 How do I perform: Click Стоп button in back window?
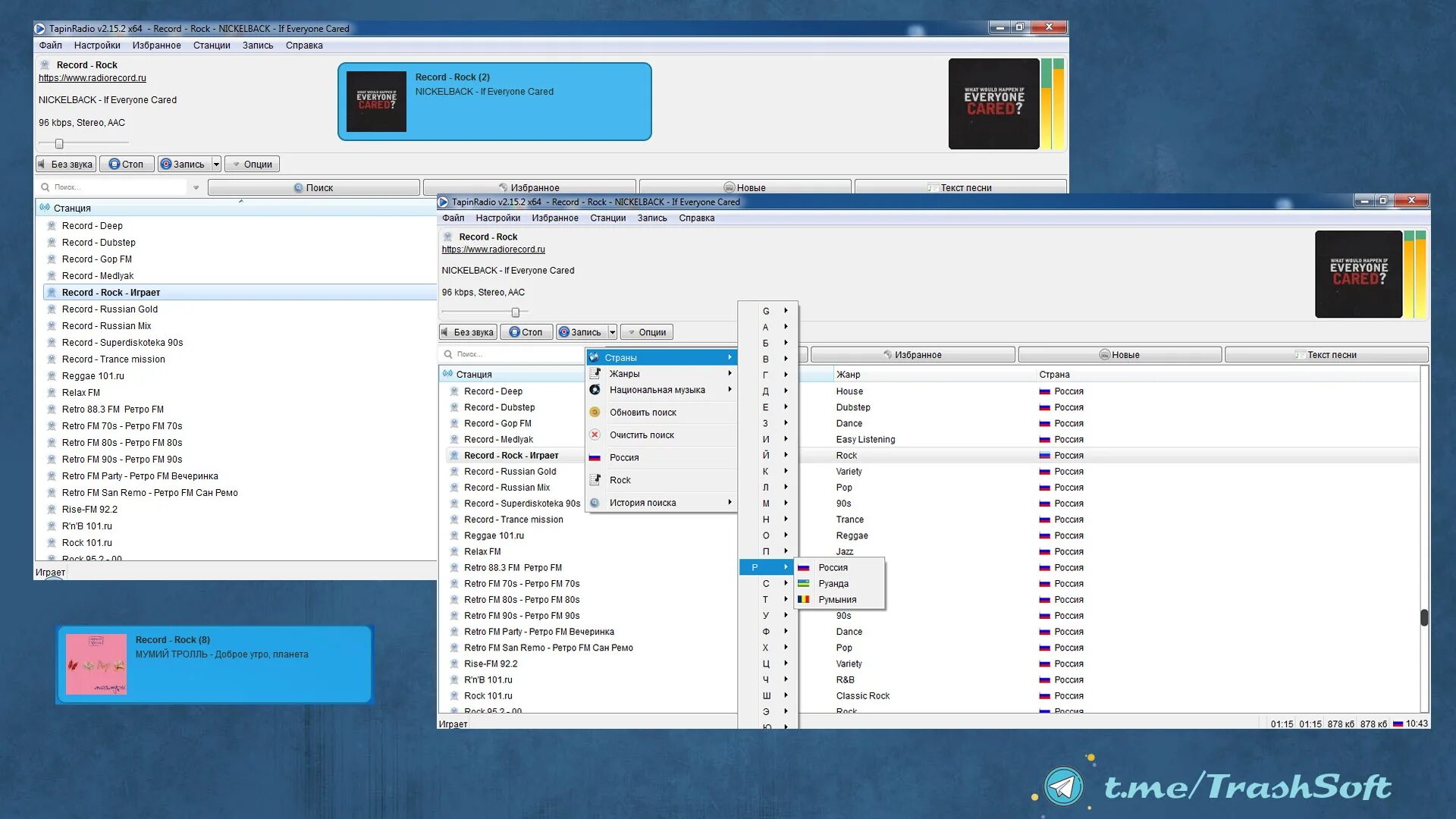point(126,164)
